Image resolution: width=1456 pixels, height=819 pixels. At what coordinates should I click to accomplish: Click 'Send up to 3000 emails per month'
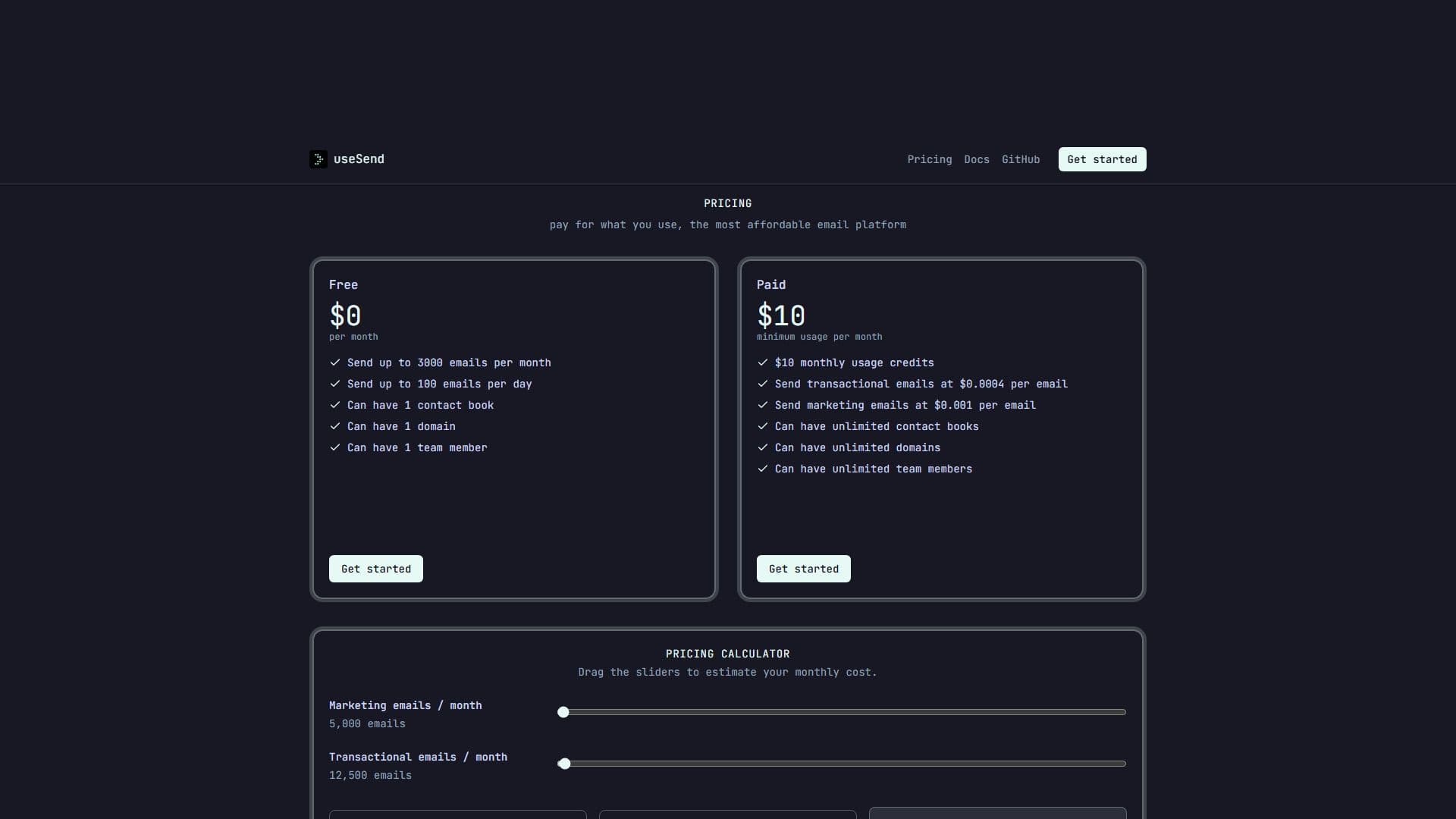point(449,362)
